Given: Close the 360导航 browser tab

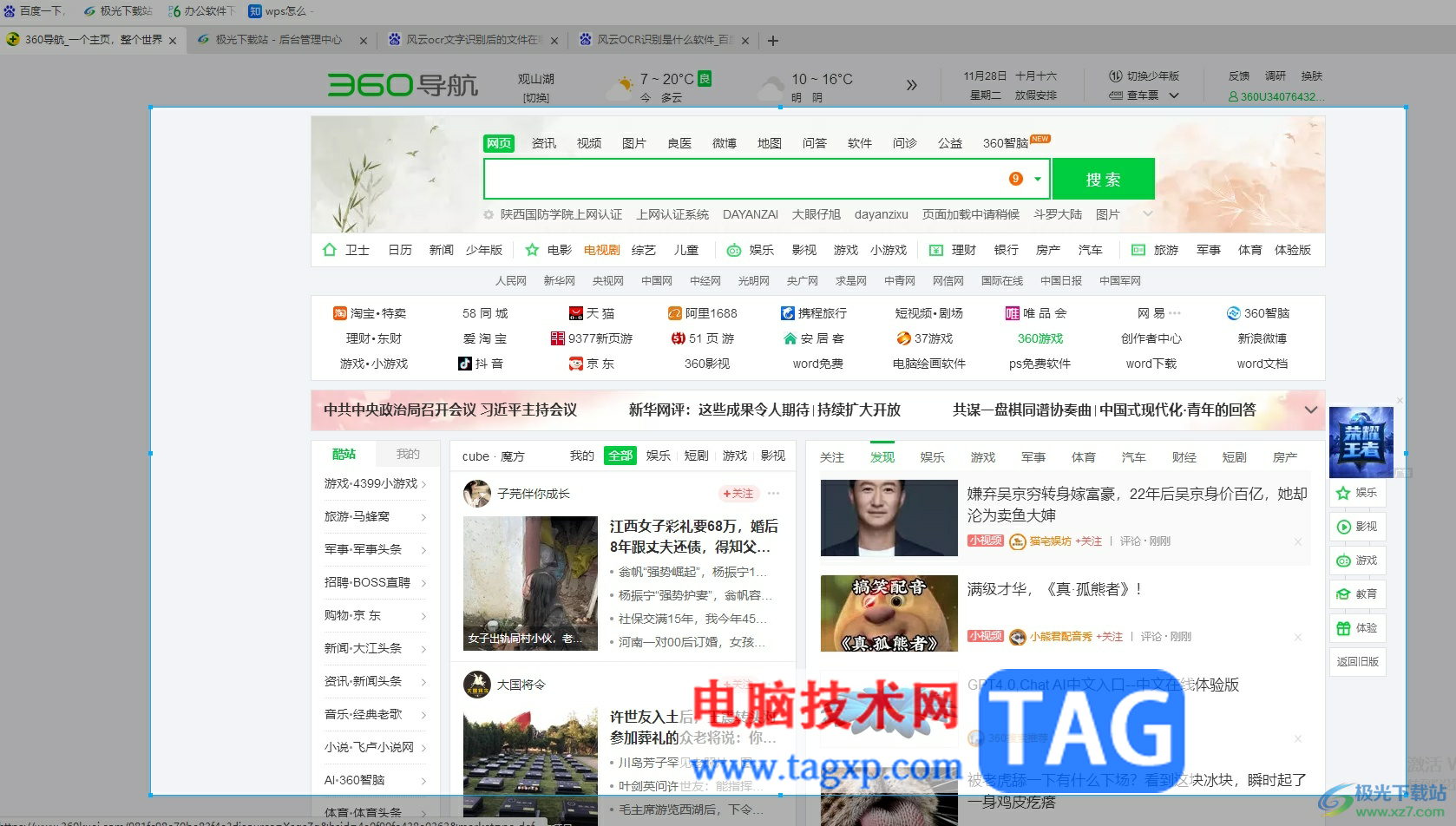Looking at the screenshot, I should pos(173,40).
